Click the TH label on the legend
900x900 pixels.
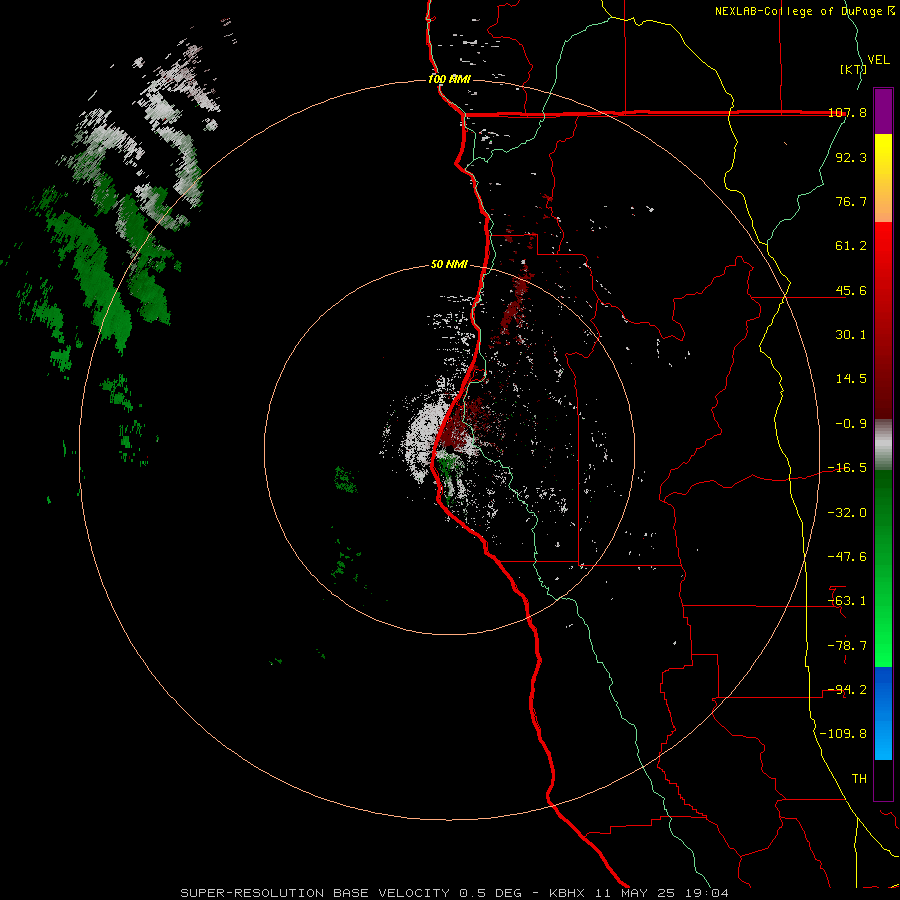pyautogui.click(x=859, y=779)
